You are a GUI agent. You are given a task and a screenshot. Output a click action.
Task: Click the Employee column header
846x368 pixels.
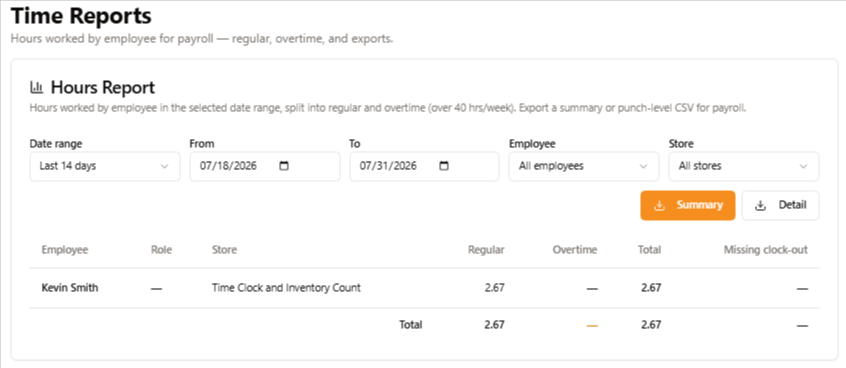click(65, 250)
